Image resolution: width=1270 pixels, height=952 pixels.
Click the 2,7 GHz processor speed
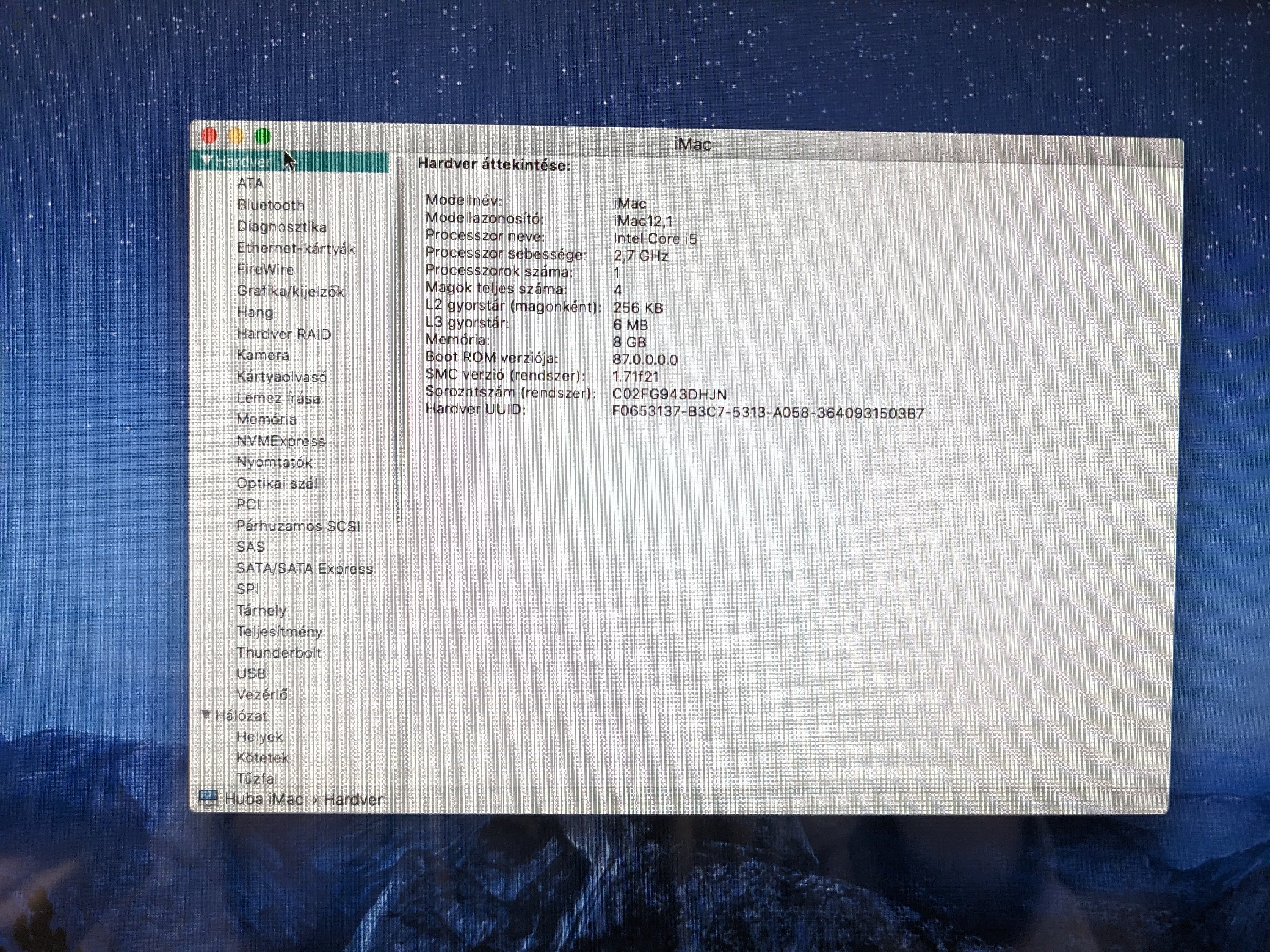coord(640,256)
